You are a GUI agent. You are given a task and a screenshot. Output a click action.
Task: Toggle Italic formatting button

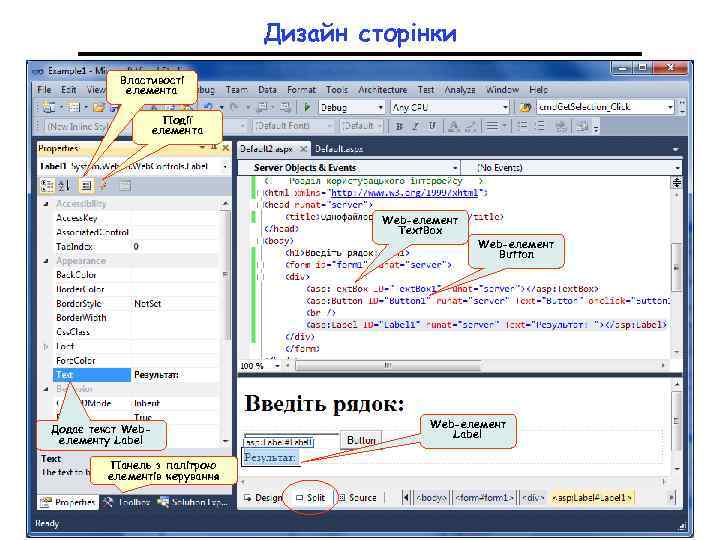click(416, 126)
